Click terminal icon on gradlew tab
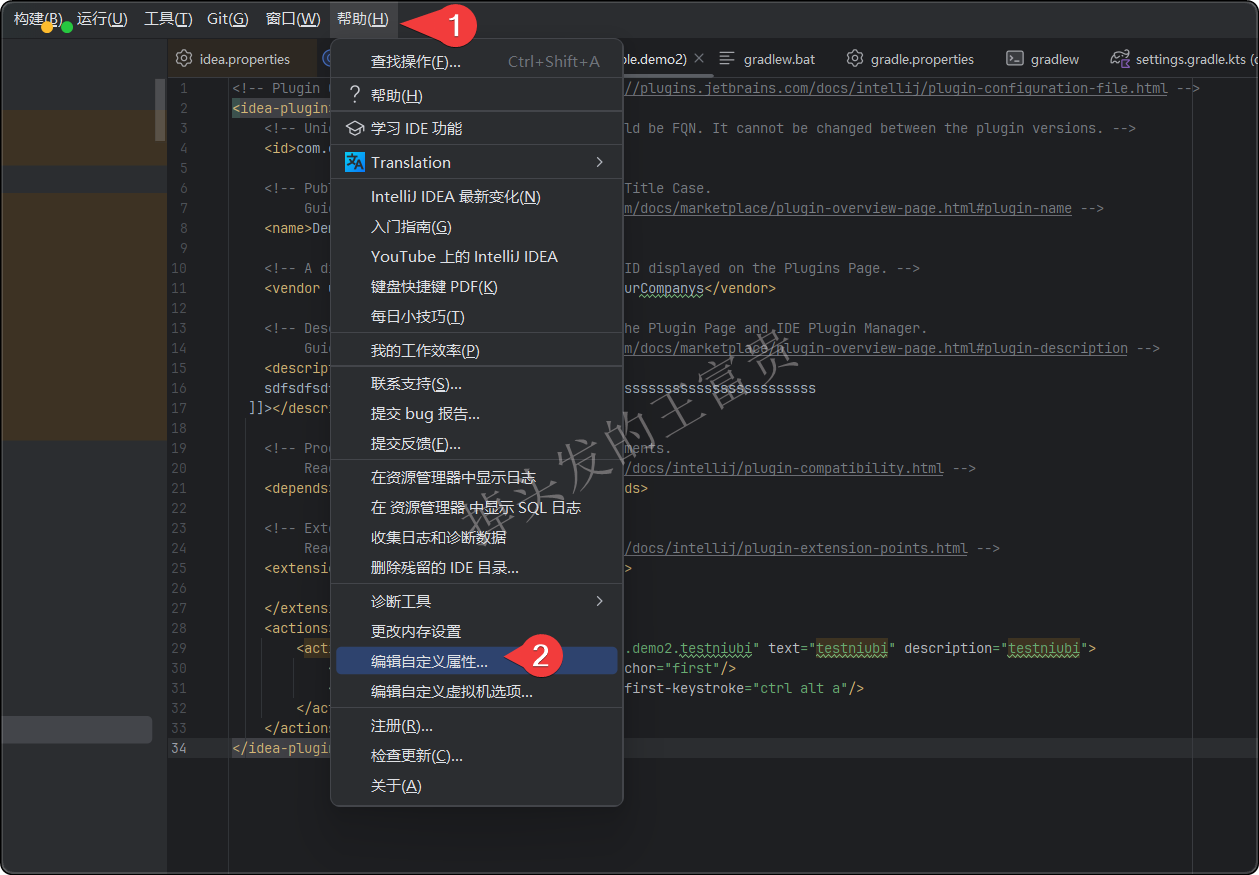The image size is (1259, 875). [x=1015, y=59]
